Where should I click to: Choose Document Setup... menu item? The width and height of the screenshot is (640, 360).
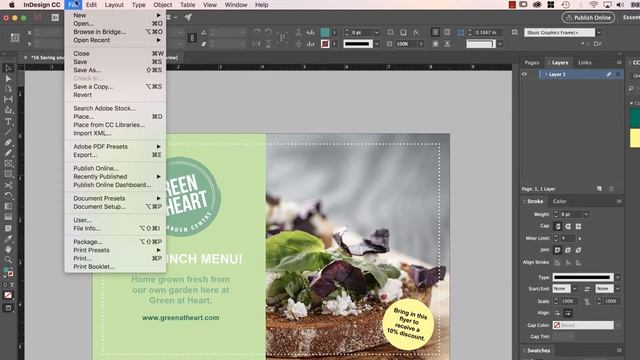[100, 207]
